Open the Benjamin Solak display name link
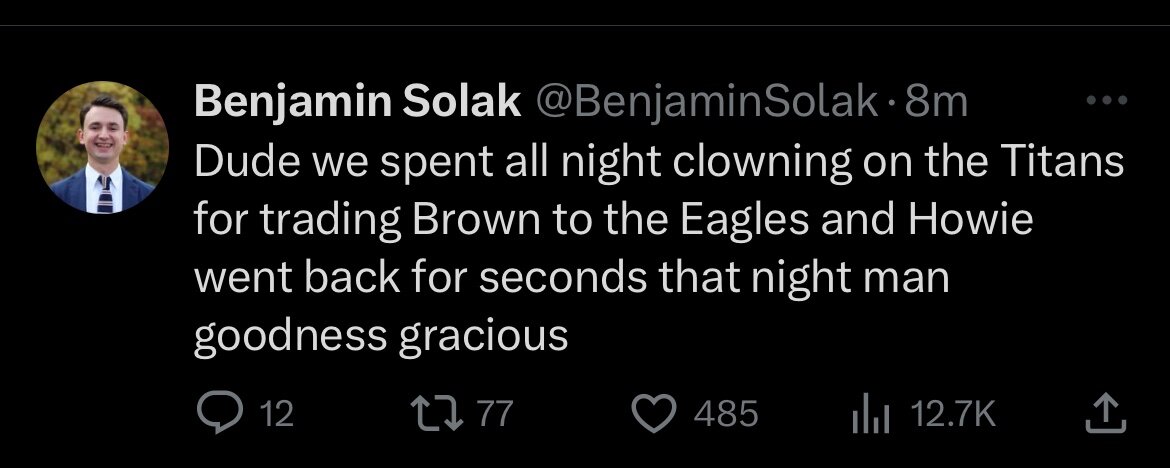The height and width of the screenshot is (468, 1170). point(357,102)
